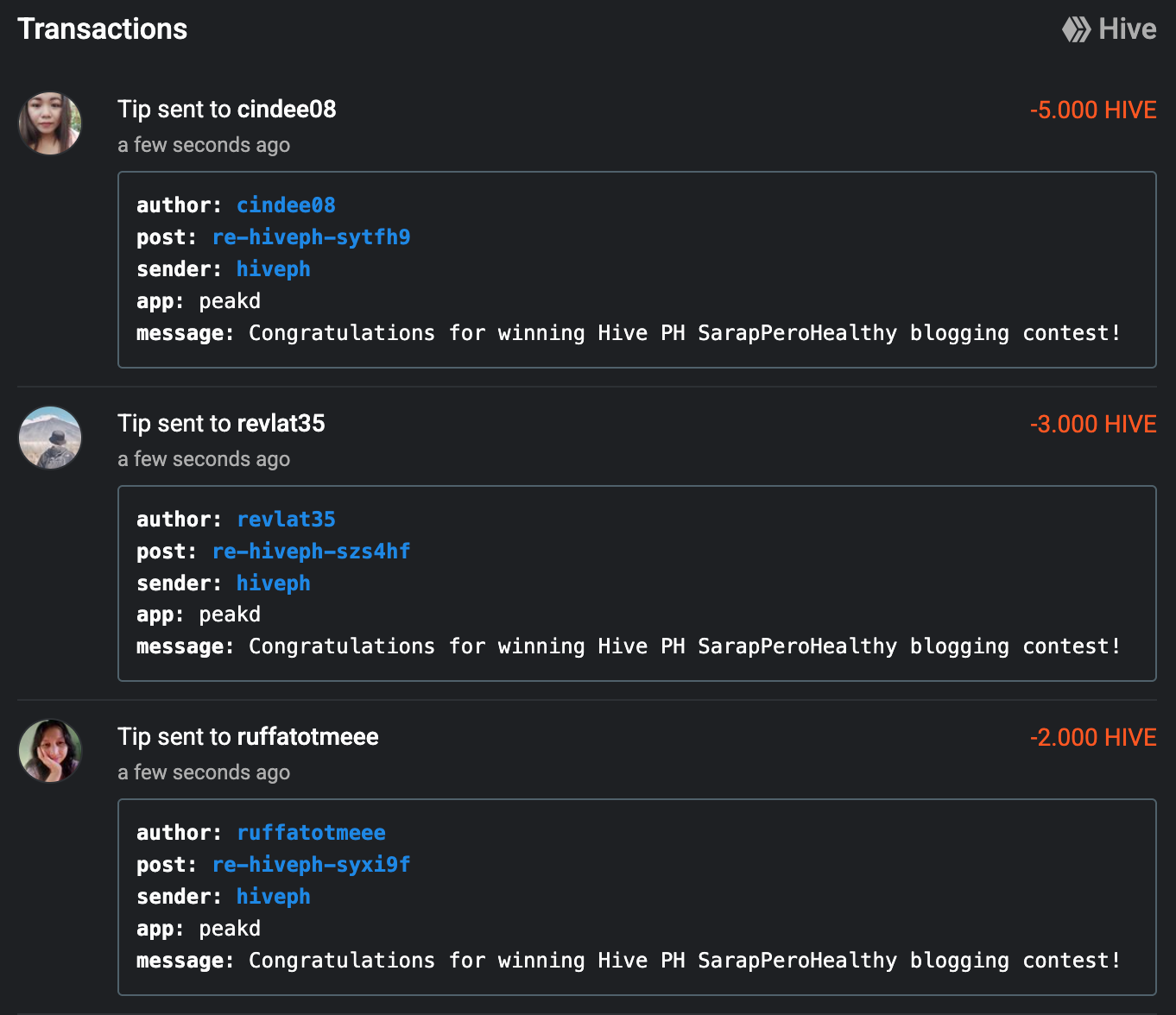Open author link ruffatotmeee
1176x1015 pixels.
click(x=311, y=833)
